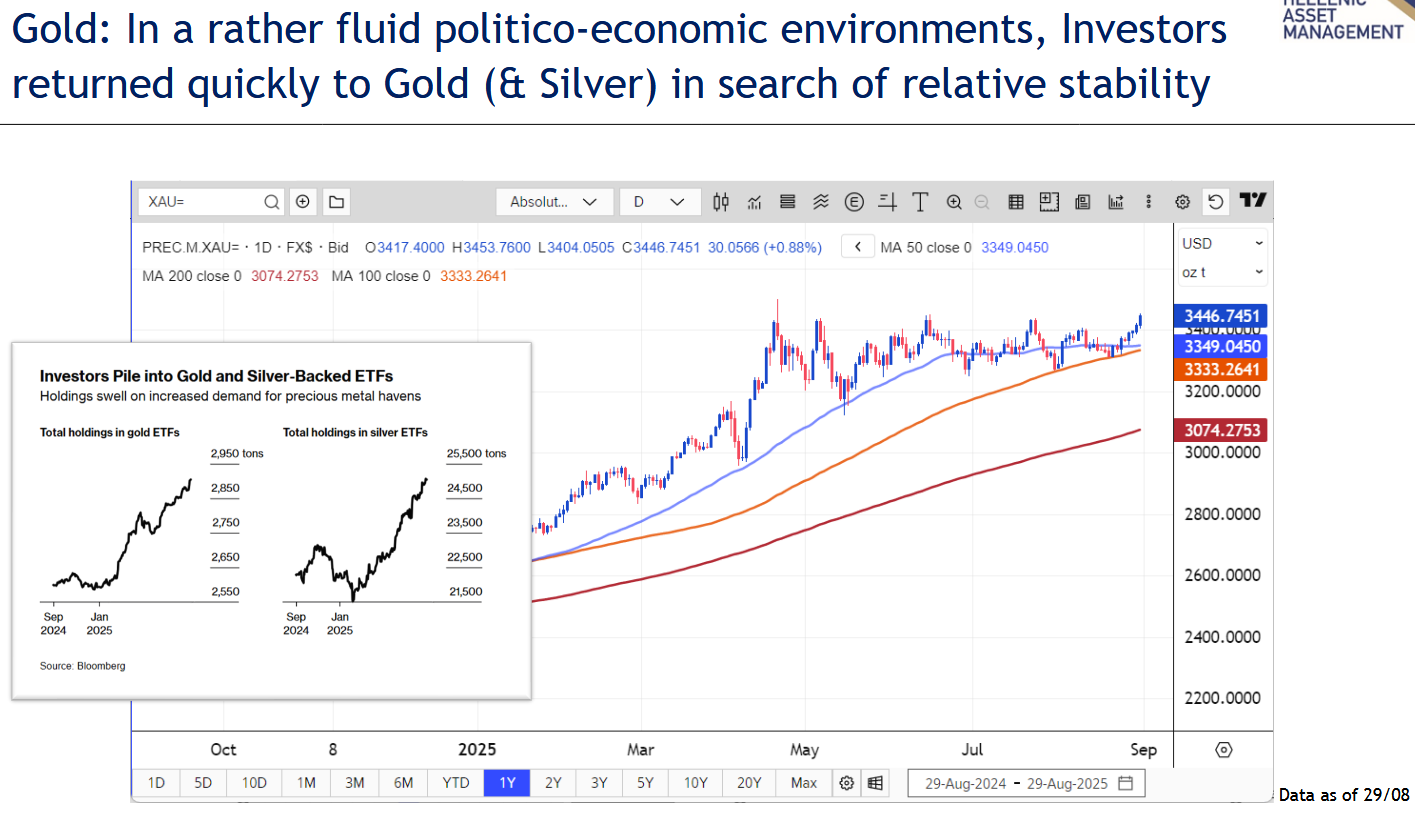Select the YTD time range tab

tap(456, 783)
